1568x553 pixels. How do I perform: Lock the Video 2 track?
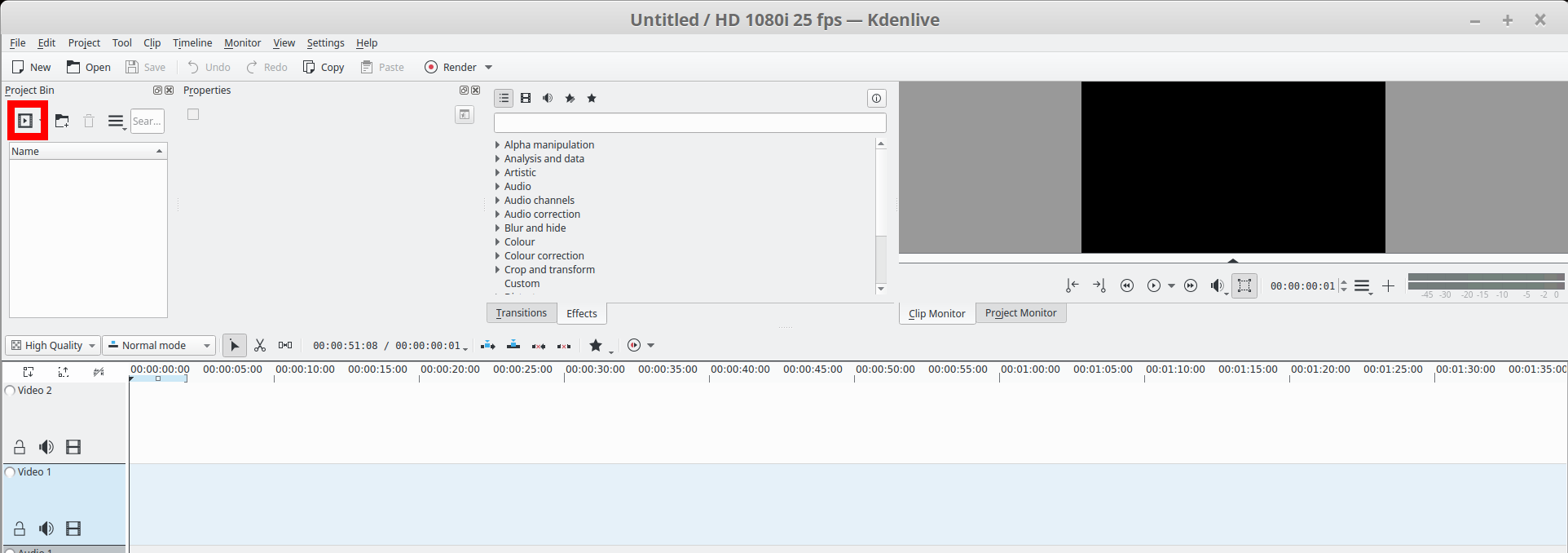click(x=20, y=447)
